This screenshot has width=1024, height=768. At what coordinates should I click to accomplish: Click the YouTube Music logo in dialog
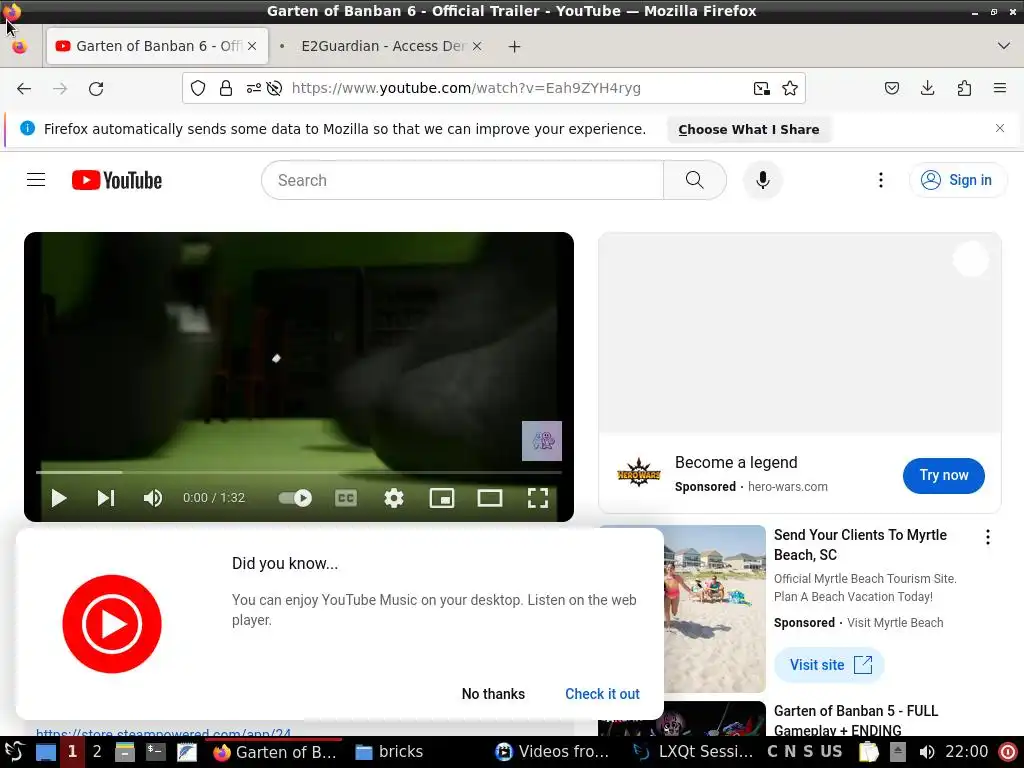(112, 624)
